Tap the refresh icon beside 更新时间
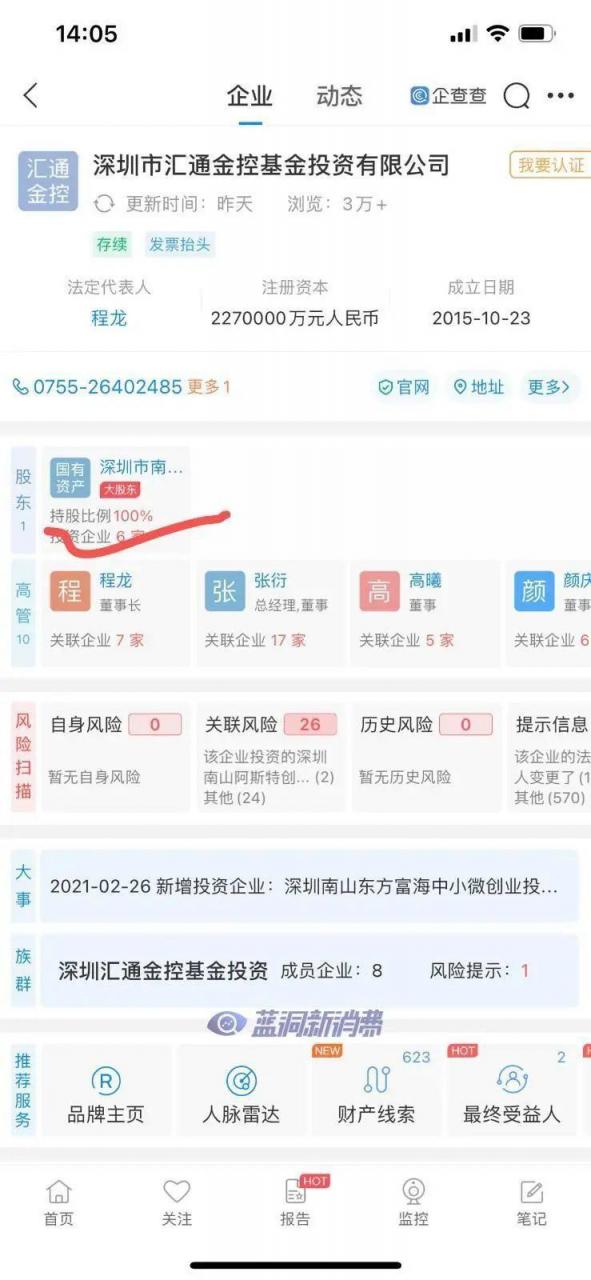The width and height of the screenshot is (591, 1280). point(104,204)
